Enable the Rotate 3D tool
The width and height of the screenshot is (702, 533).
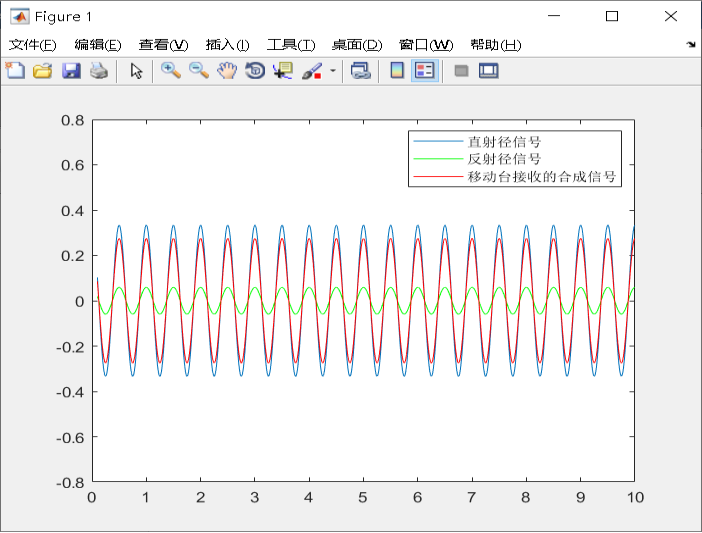pos(255,71)
